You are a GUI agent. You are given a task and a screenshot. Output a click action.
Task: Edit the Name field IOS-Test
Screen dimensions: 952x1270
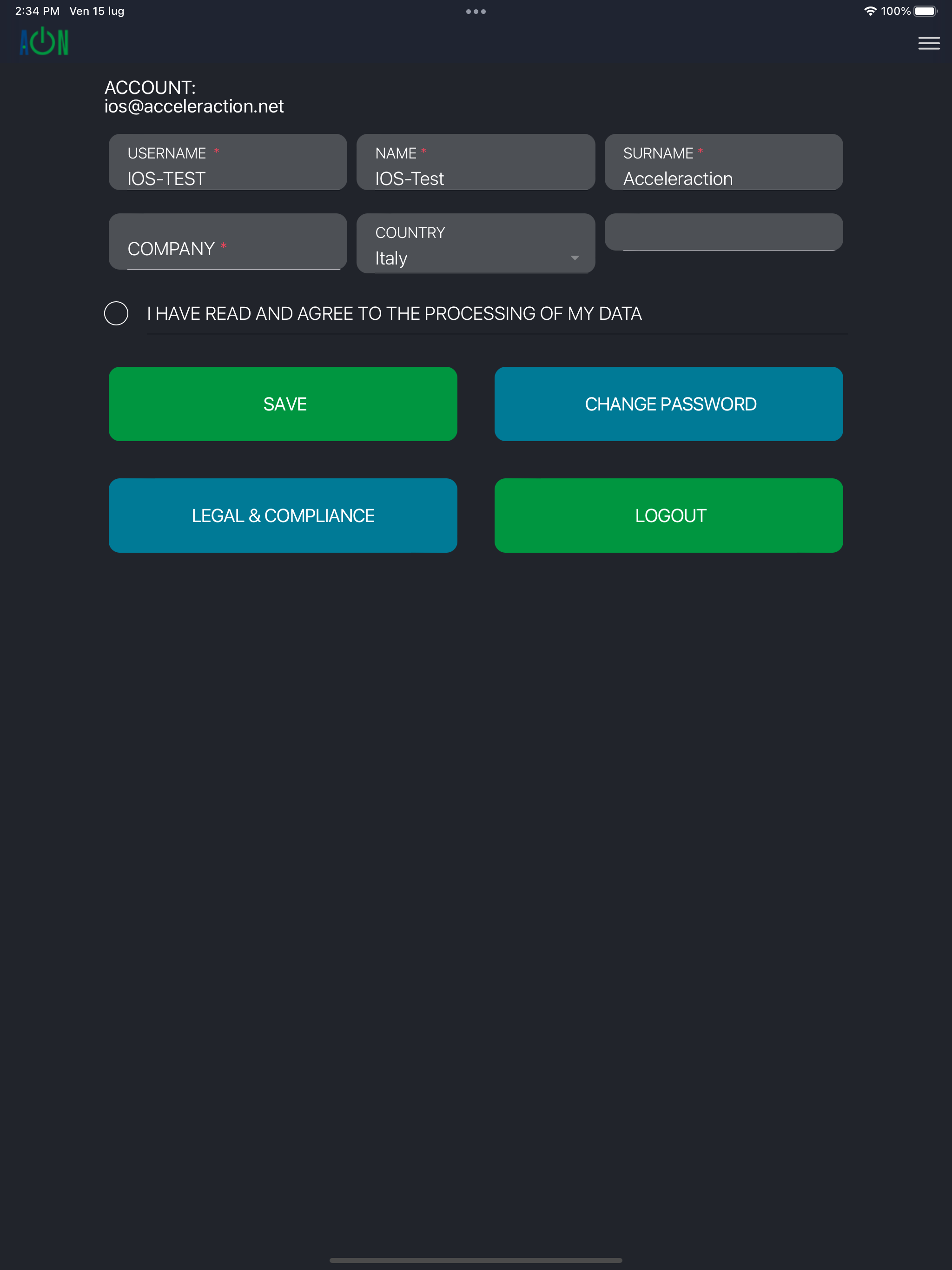pyautogui.click(x=476, y=163)
